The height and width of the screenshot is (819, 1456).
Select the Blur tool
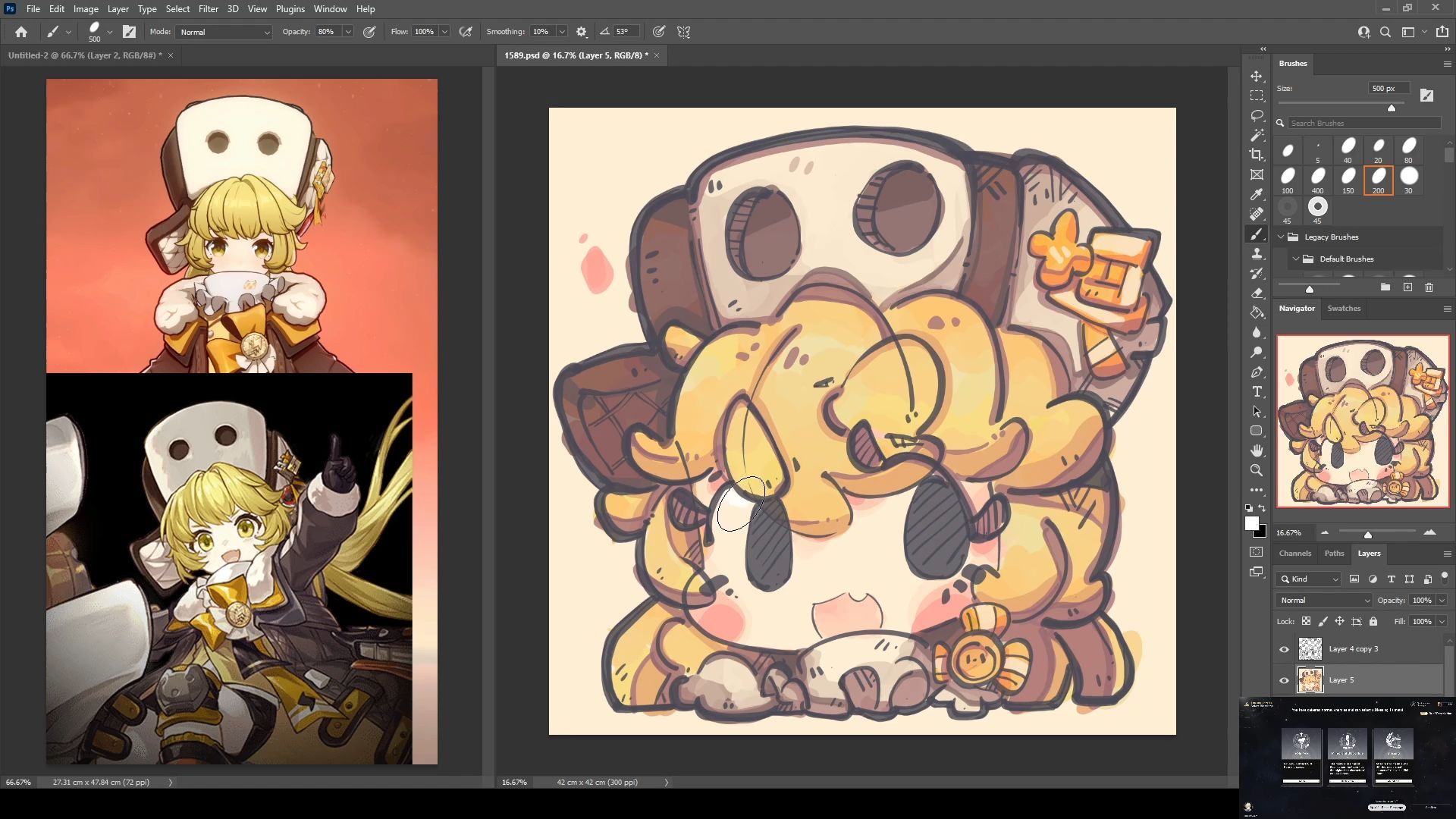pyautogui.click(x=1257, y=332)
